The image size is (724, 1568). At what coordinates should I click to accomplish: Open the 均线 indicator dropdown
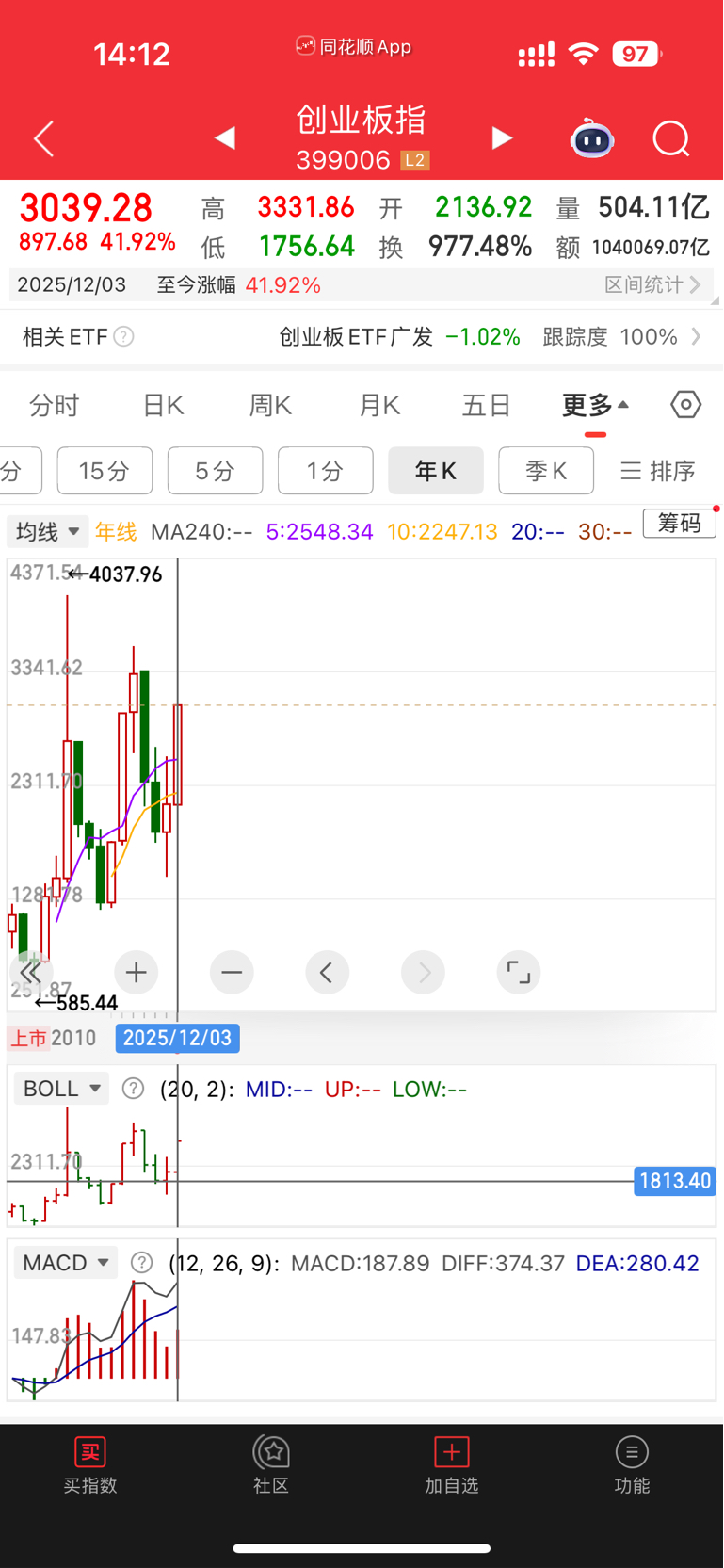coord(48,531)
